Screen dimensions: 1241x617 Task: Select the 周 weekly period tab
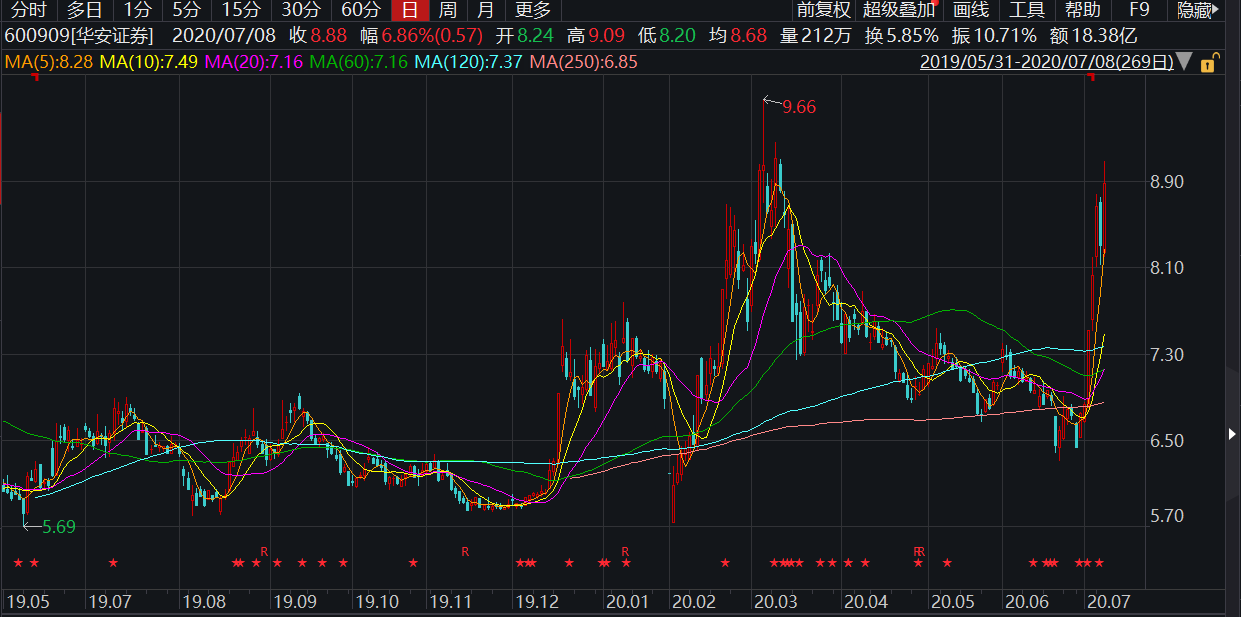pyautogui.click(x=447, y=11)
